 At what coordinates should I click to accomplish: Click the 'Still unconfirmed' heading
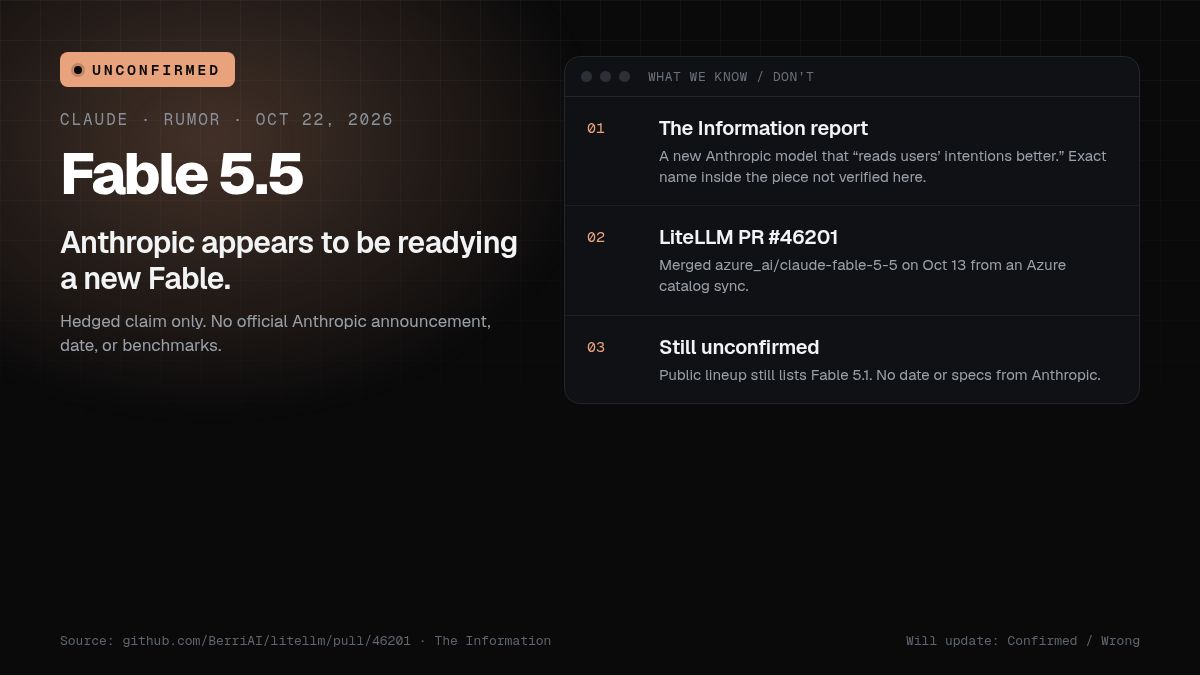tap(739, 347)
